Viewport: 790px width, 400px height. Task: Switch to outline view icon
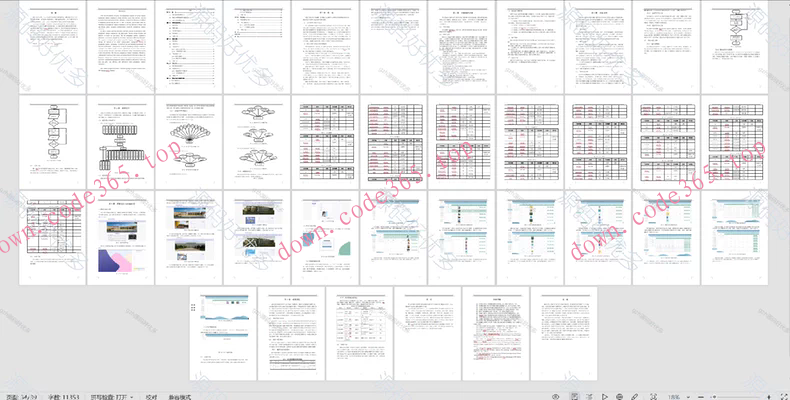point(589,397)
